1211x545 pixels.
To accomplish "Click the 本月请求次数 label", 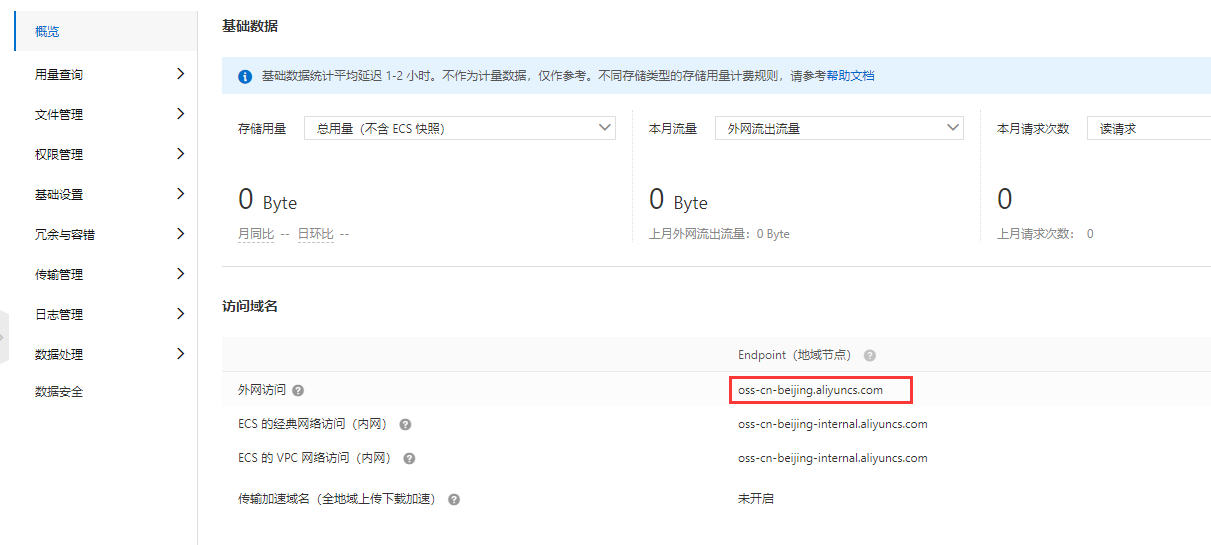I will tap(1033, 129).
